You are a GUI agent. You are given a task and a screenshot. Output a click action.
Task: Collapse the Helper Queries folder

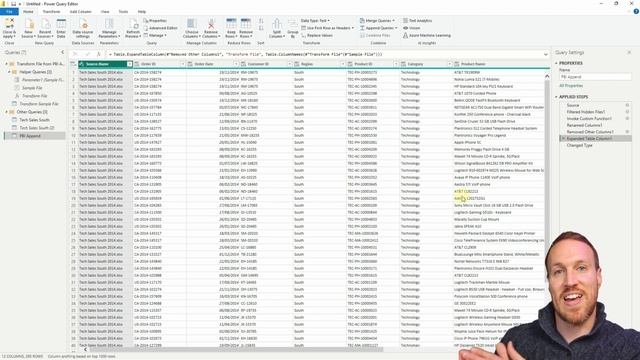[9, 72]
